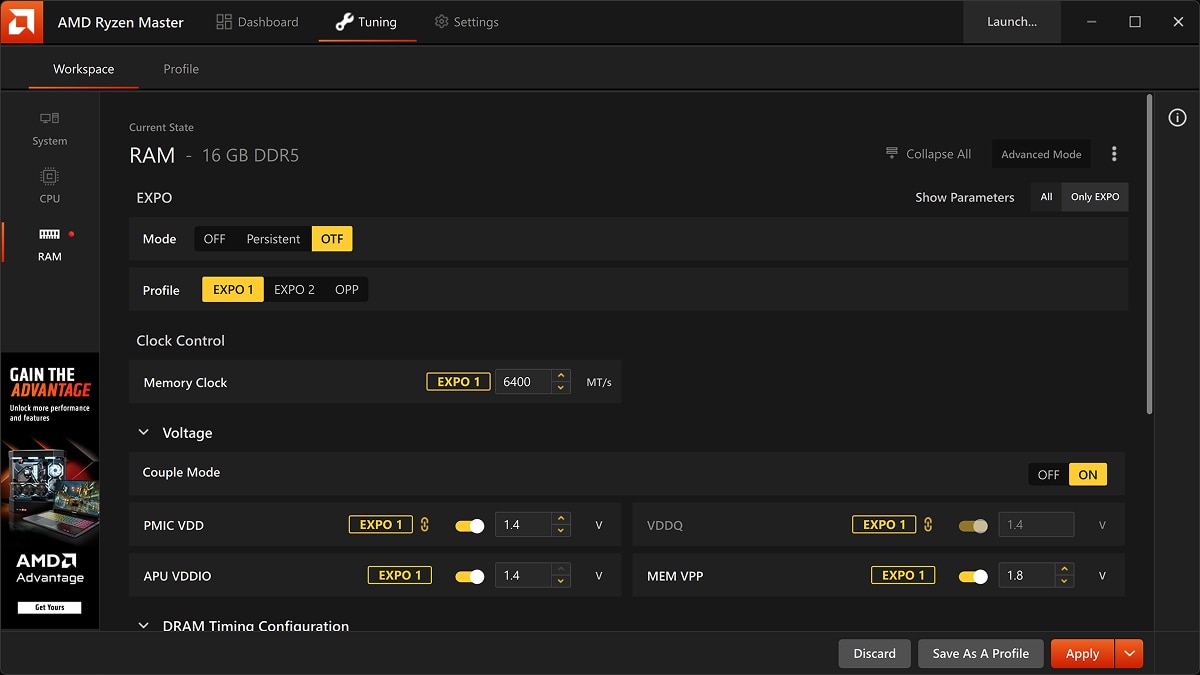Increase PMIC VDD voltage
Screen dimensions: 1200x675
(x=561, y=519)
